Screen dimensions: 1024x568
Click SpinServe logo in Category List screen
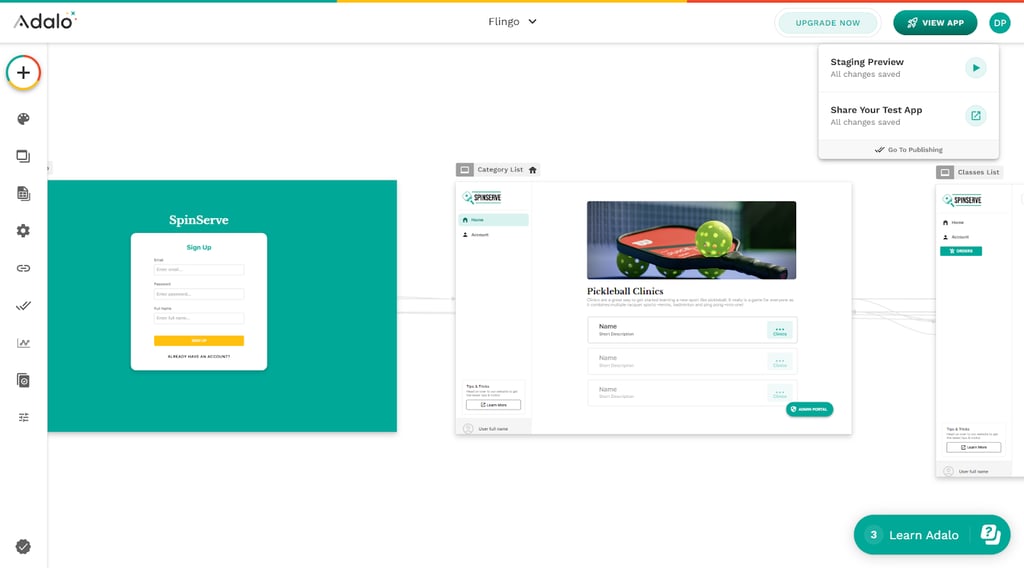coord(482,197)
